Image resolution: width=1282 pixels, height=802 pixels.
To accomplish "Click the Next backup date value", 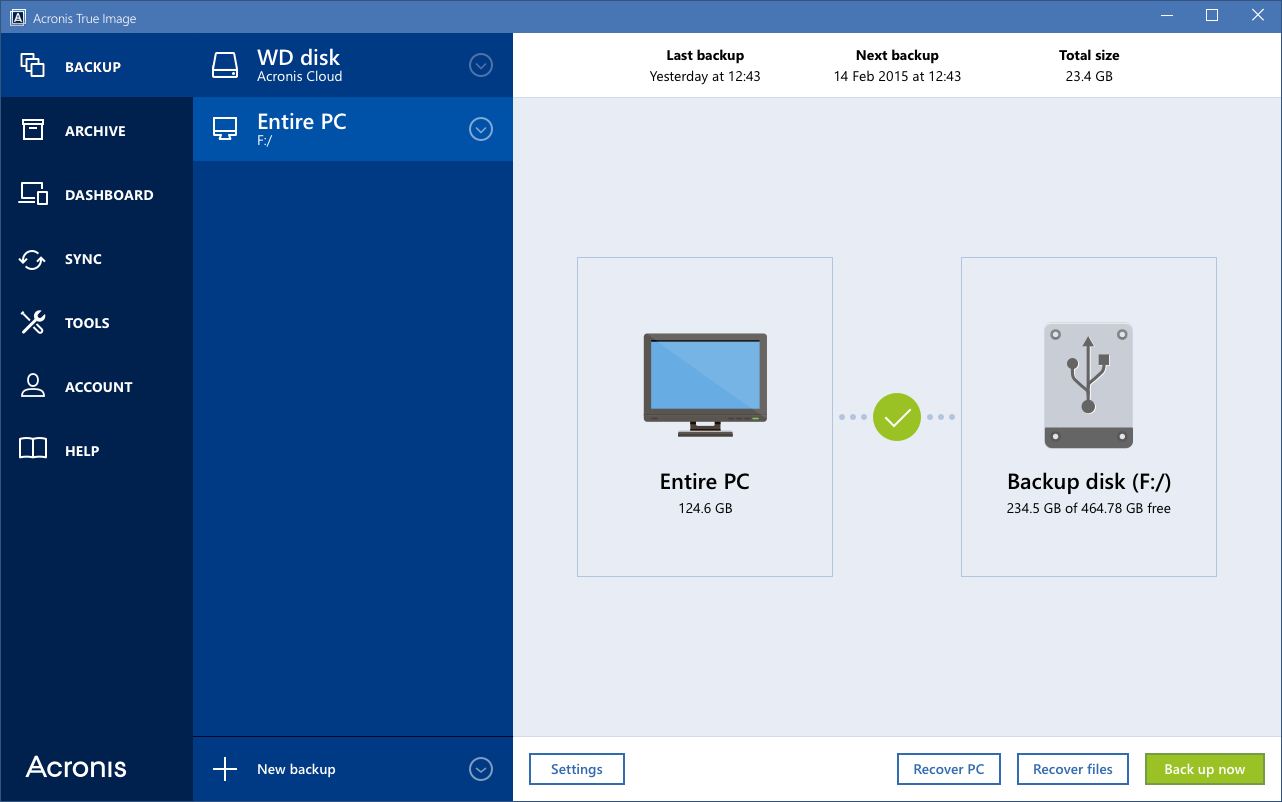I will 897,76.
